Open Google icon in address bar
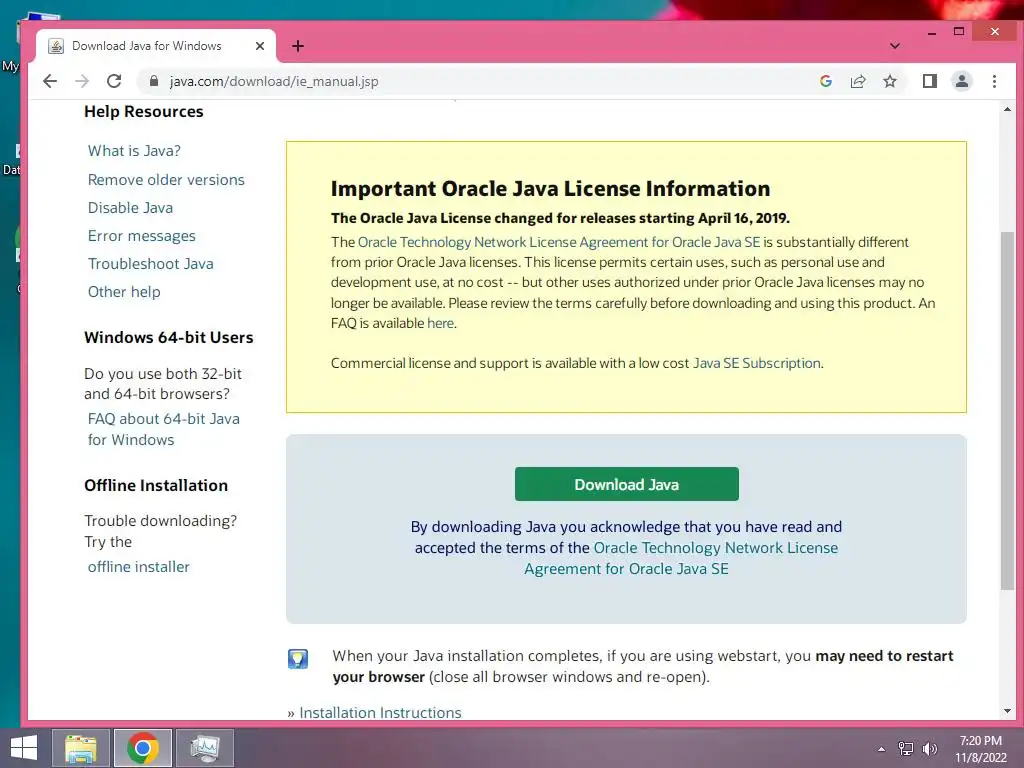Screen dimensions: 1024x768 click(x=825, y=81)
